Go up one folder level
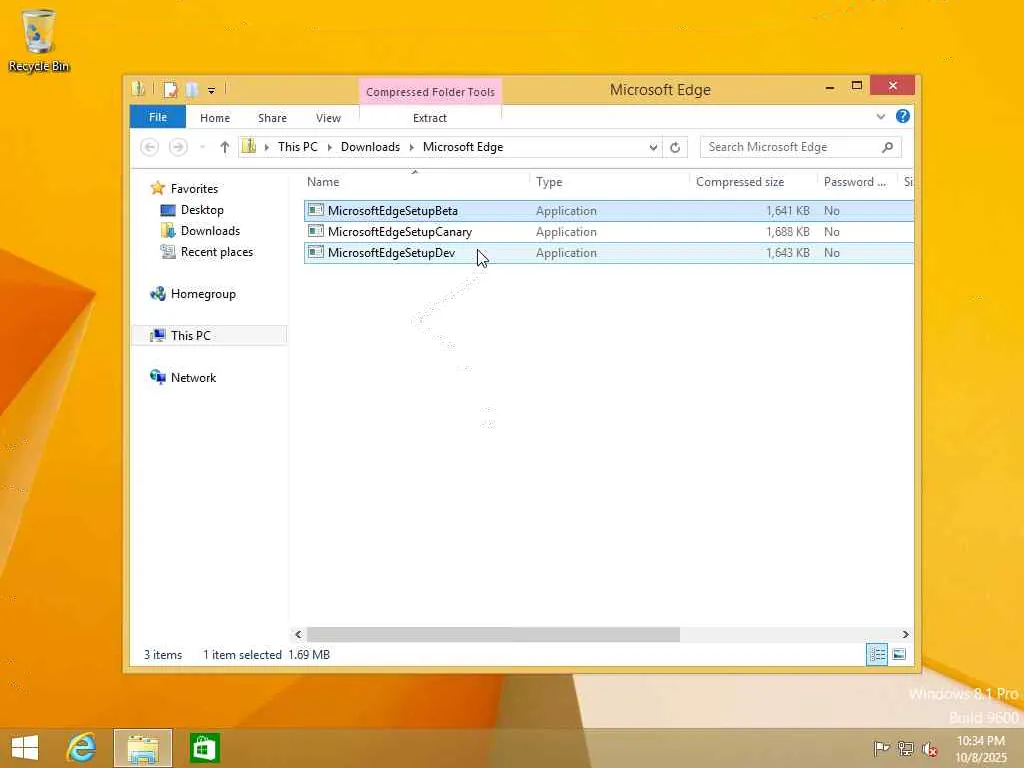The height and width of the screenshot is (768, 1024). click(225, 147)
